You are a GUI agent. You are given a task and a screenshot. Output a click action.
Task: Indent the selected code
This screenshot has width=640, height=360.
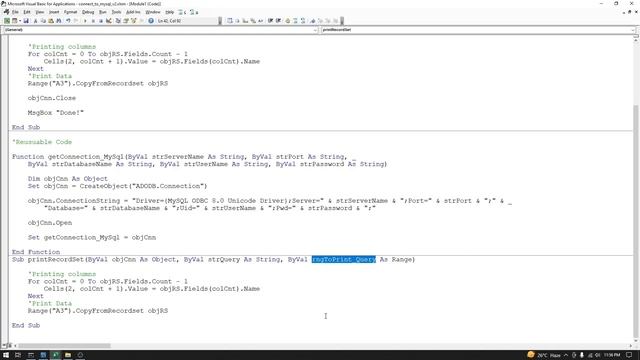[270, 21]
